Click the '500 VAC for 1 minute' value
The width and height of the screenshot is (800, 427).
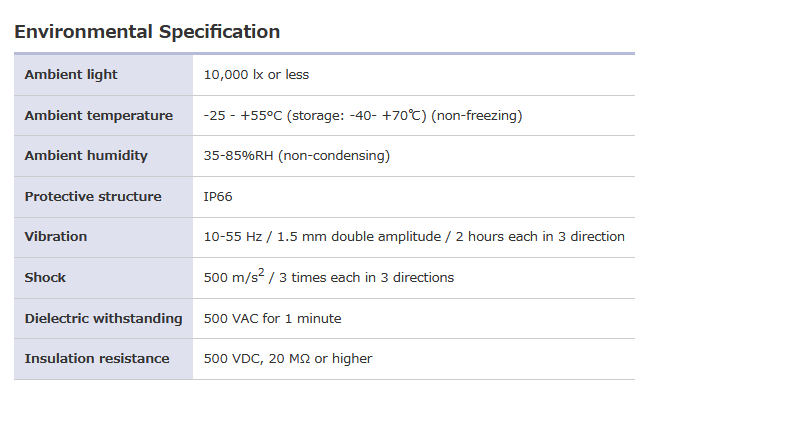[272, 319]
